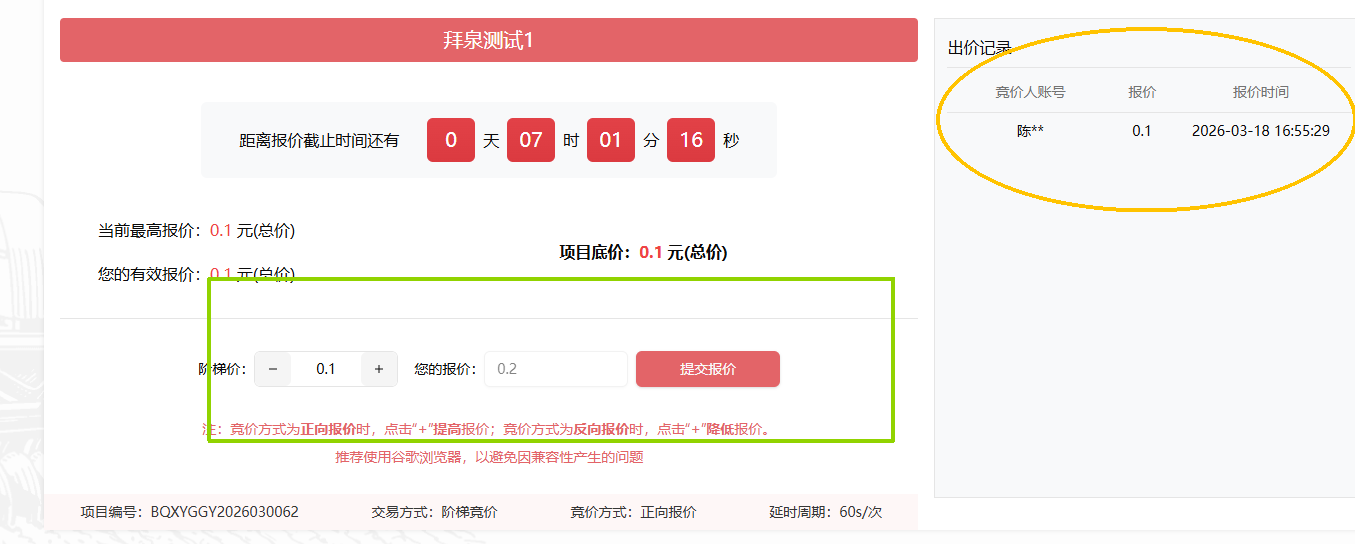Image resolution: width=1355 pixels, height=544 pixels.
Task: Click the 拜泉测试1 title banner
Action: (488, 40)
